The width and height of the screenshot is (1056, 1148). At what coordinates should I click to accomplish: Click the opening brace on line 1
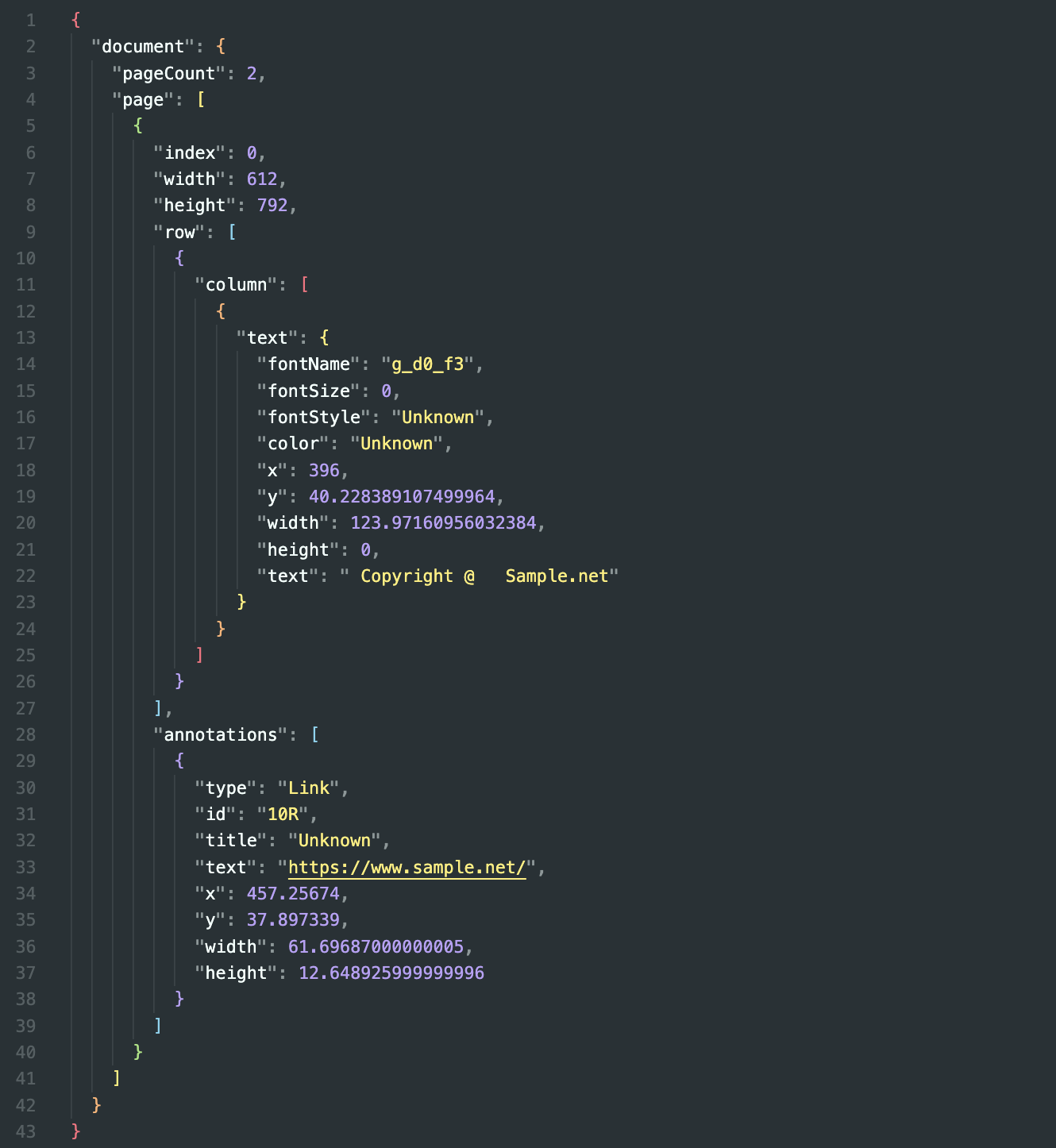76,20
